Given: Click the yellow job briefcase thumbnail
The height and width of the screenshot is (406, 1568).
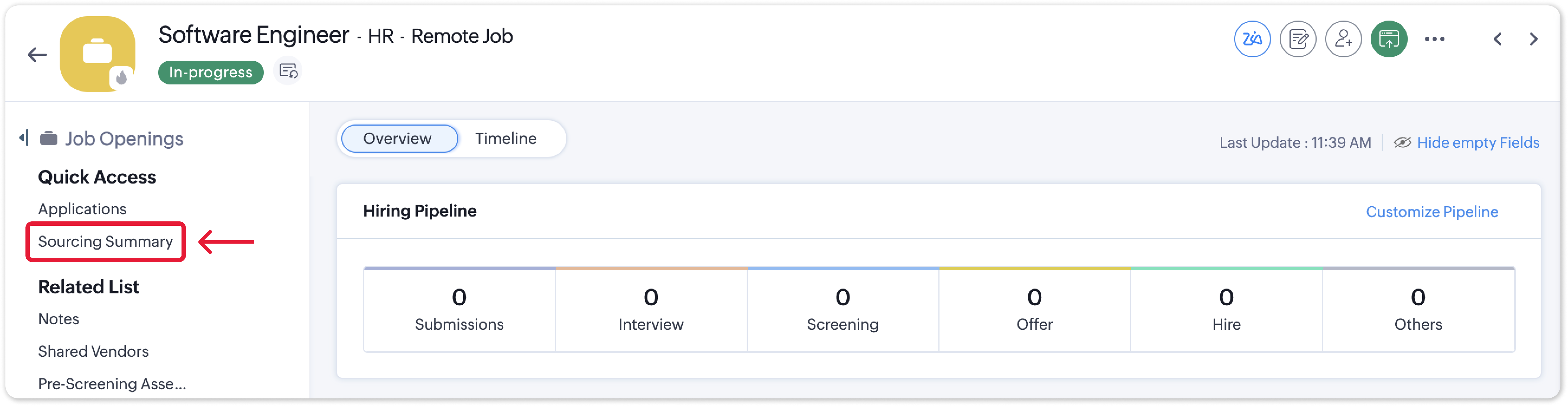Looking at the screenshot, I should pyautogui.click(x=98, y=54).
